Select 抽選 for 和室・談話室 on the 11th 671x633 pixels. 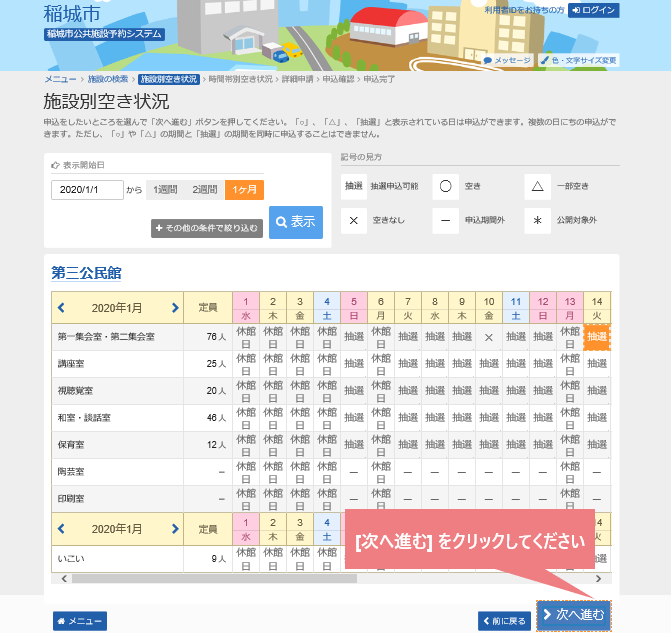click(x=516, y=418)
